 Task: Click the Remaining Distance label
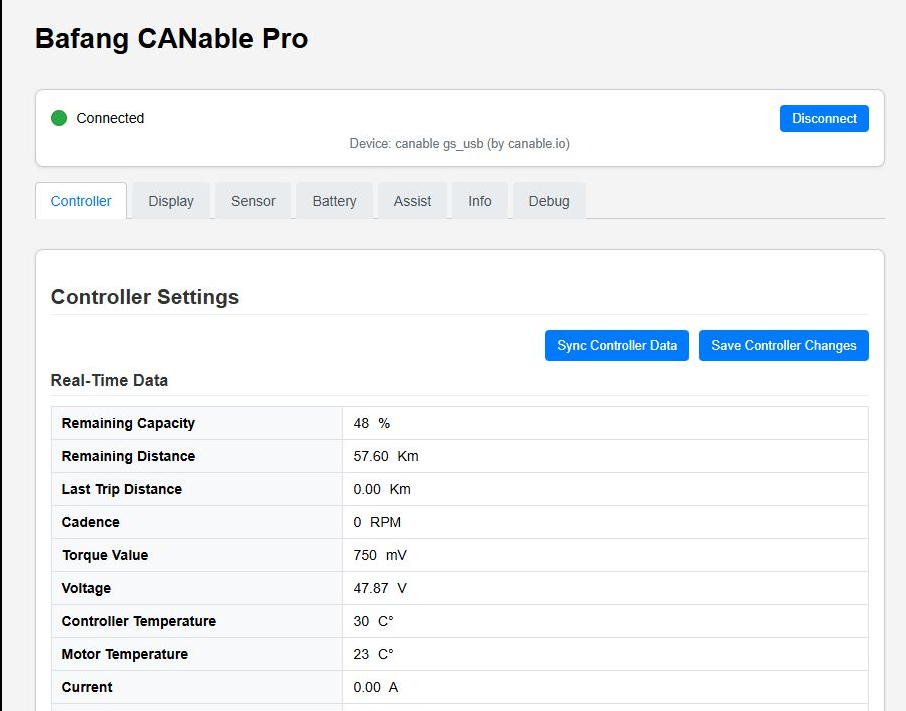pos(128,456)
